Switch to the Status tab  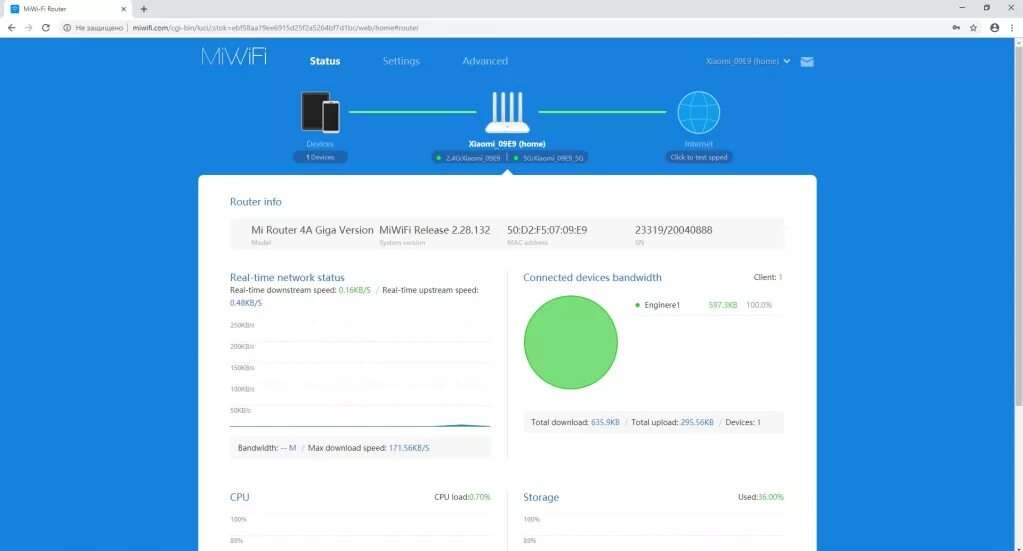point(325,61)
